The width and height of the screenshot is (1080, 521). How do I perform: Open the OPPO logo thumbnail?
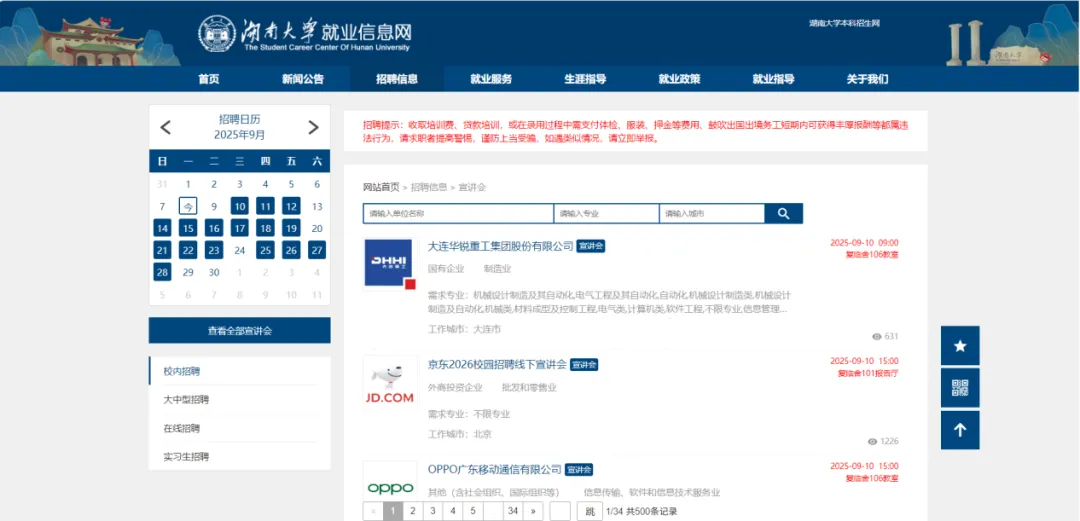pos(390,483)
